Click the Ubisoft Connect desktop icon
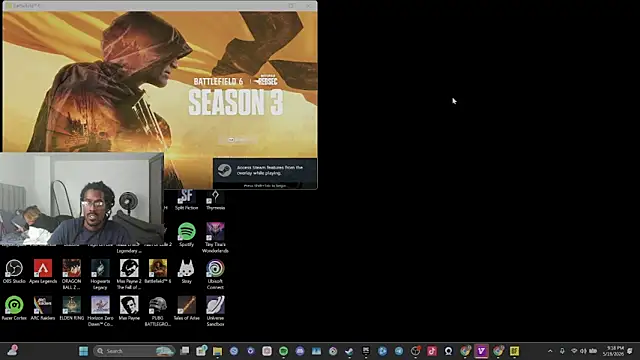Image resolution: width=640 pixels, height=360 pixels. [215, 274]
